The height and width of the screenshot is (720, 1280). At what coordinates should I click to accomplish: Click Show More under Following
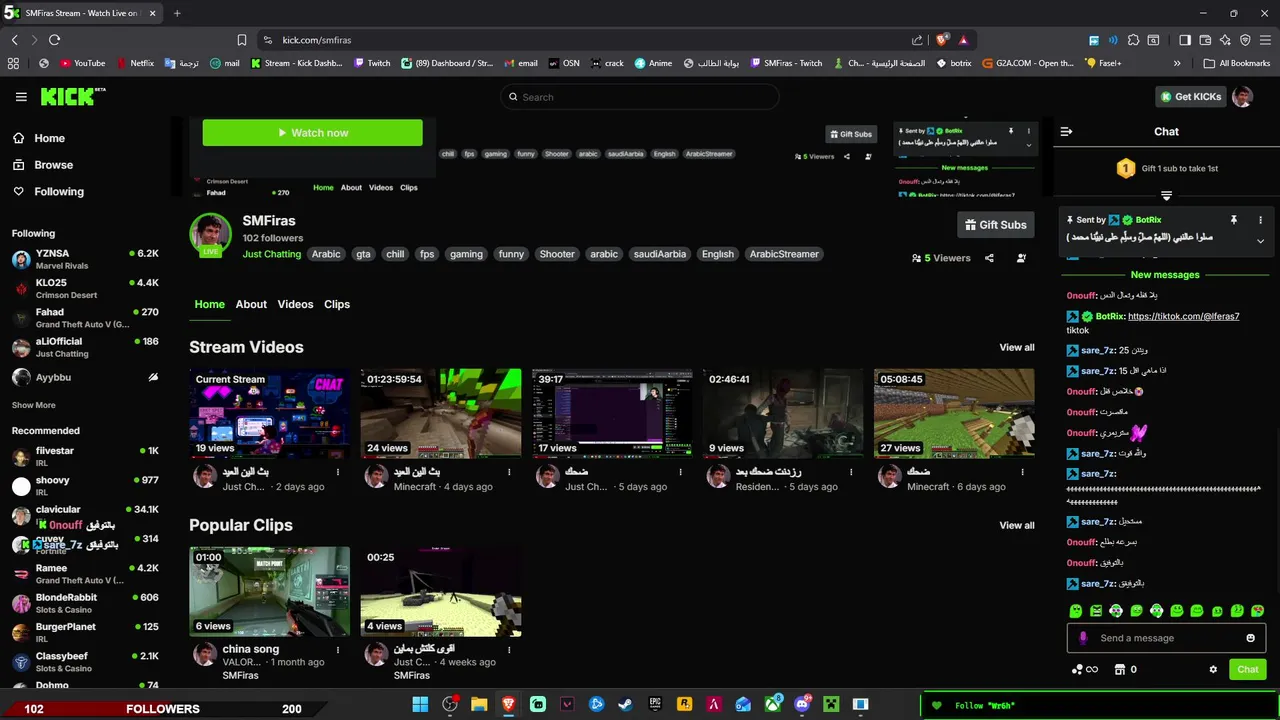[x=33, y=405]
